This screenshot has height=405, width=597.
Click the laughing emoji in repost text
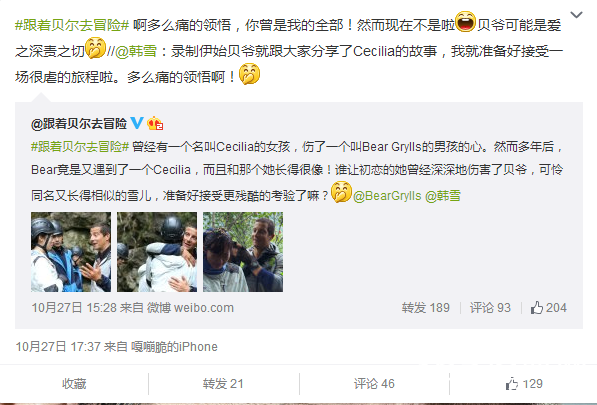pos(466,22)
